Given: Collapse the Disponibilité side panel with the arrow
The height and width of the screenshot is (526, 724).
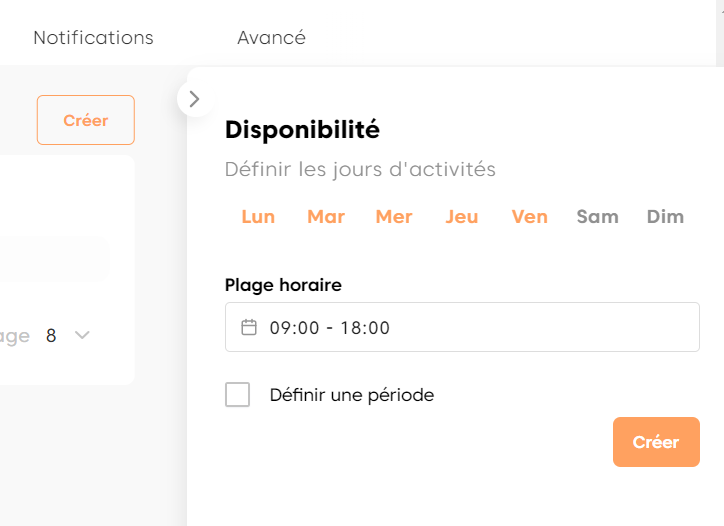Looking at the screenshot, I should coord(194,99).
